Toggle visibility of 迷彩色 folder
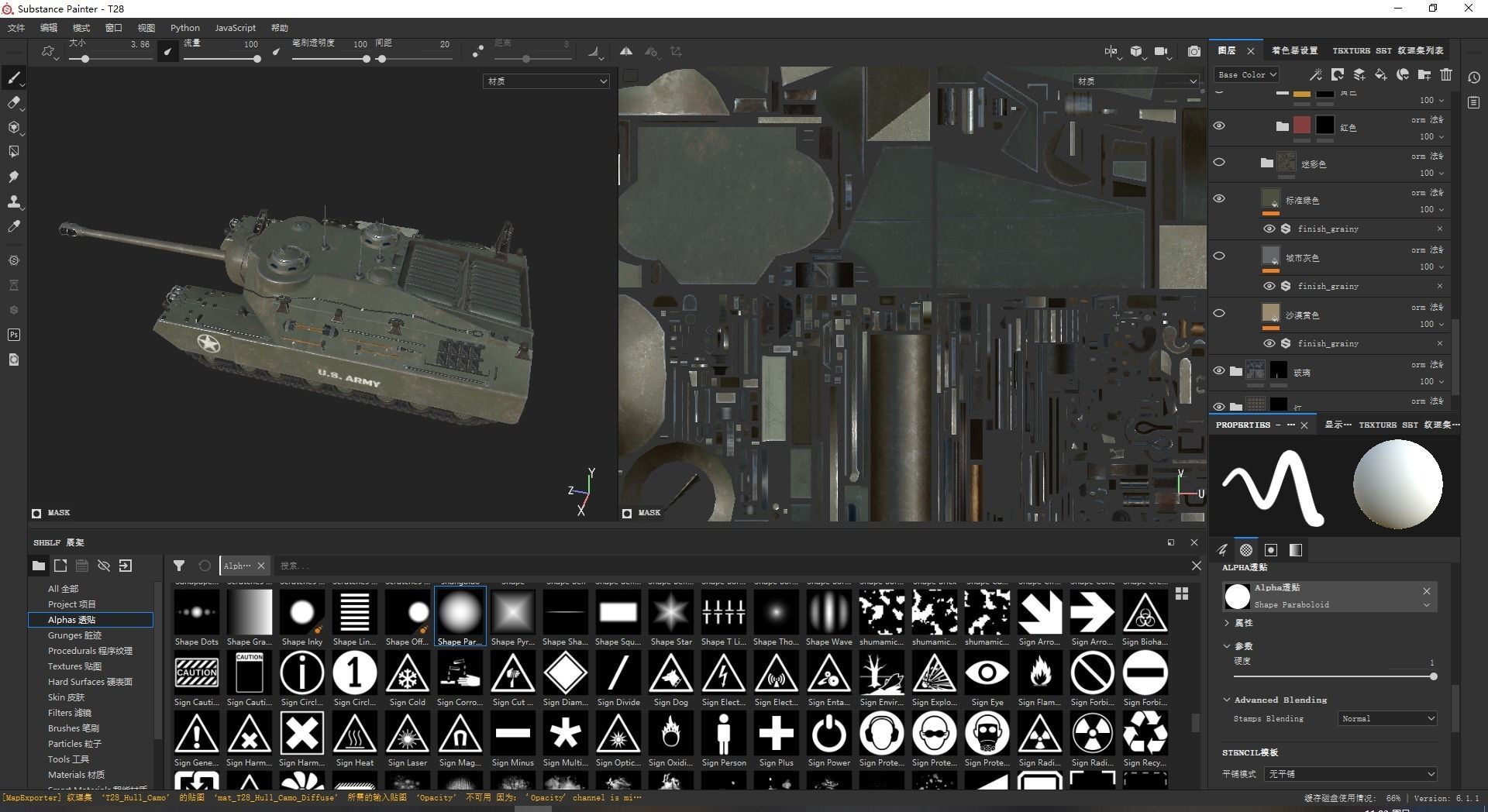Screen dimensions: 1488x812 1219,162
